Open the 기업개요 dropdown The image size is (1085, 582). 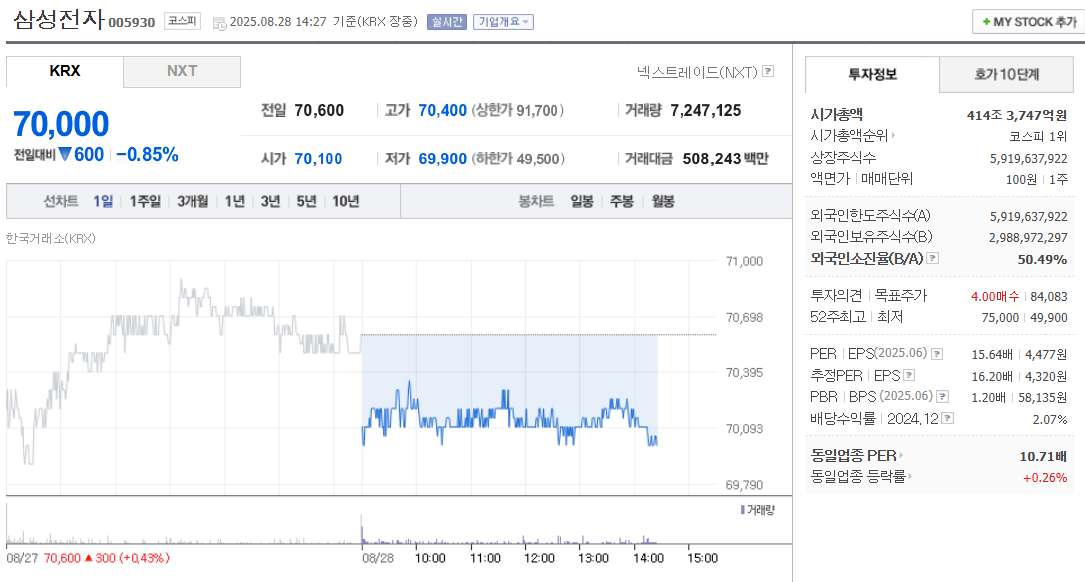503,22
